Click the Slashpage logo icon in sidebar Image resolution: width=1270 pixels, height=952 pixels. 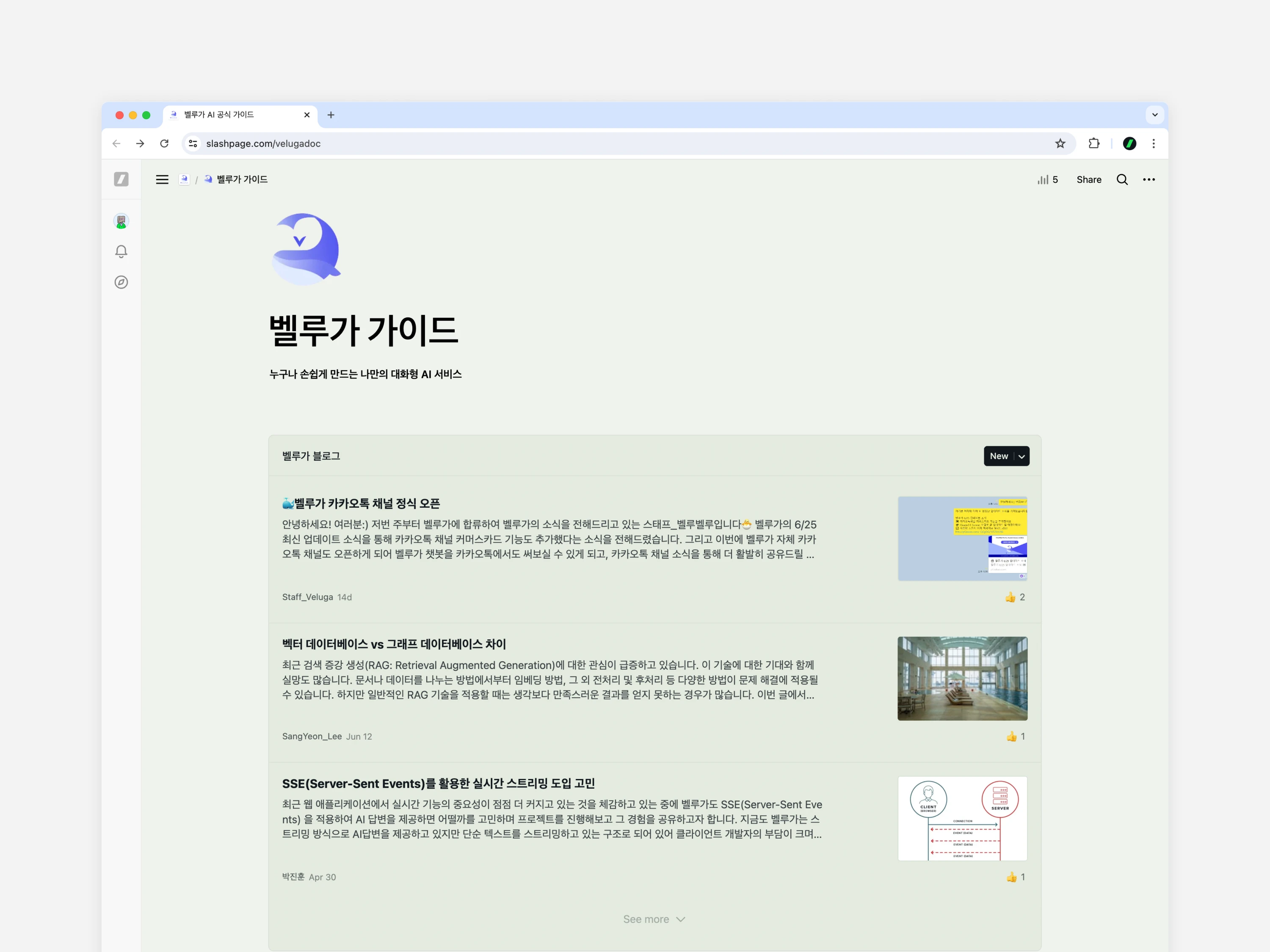(x=121, y=179)
